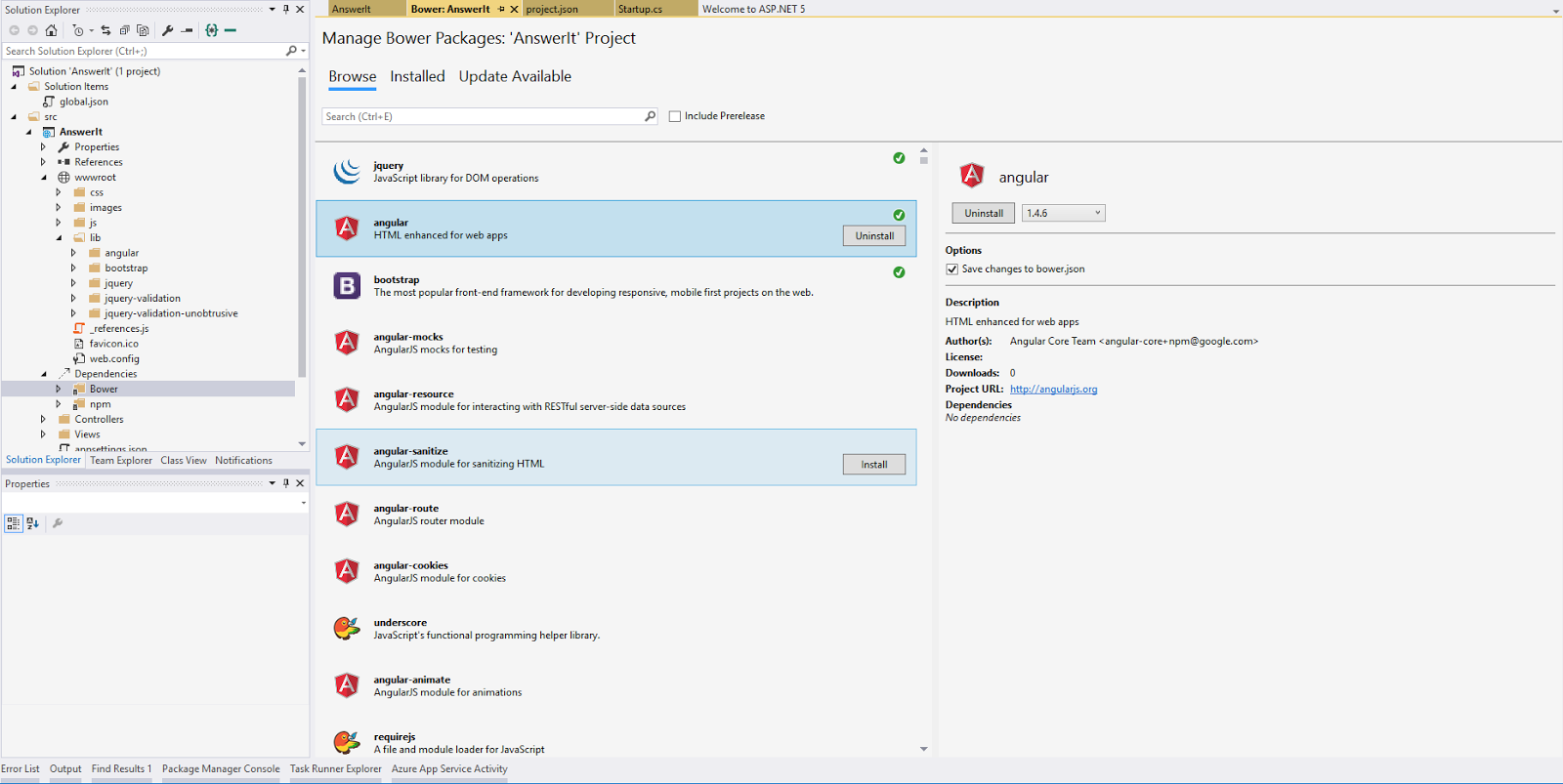Switch to the Update Available tab
The width and height of the screenshot is (1563, 784).
[515, 76]
